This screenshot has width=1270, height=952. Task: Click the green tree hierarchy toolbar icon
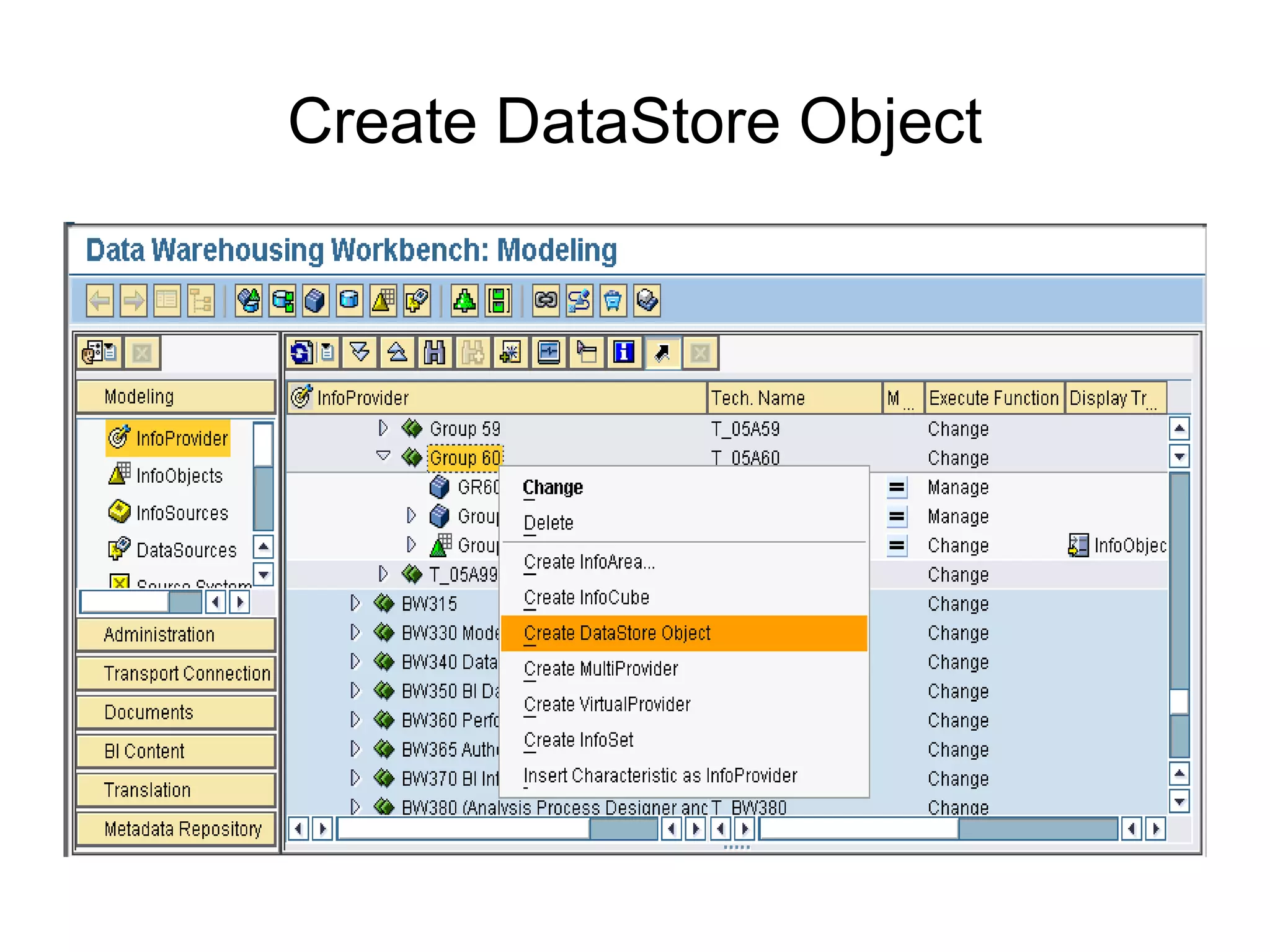(x=464, y=301)
